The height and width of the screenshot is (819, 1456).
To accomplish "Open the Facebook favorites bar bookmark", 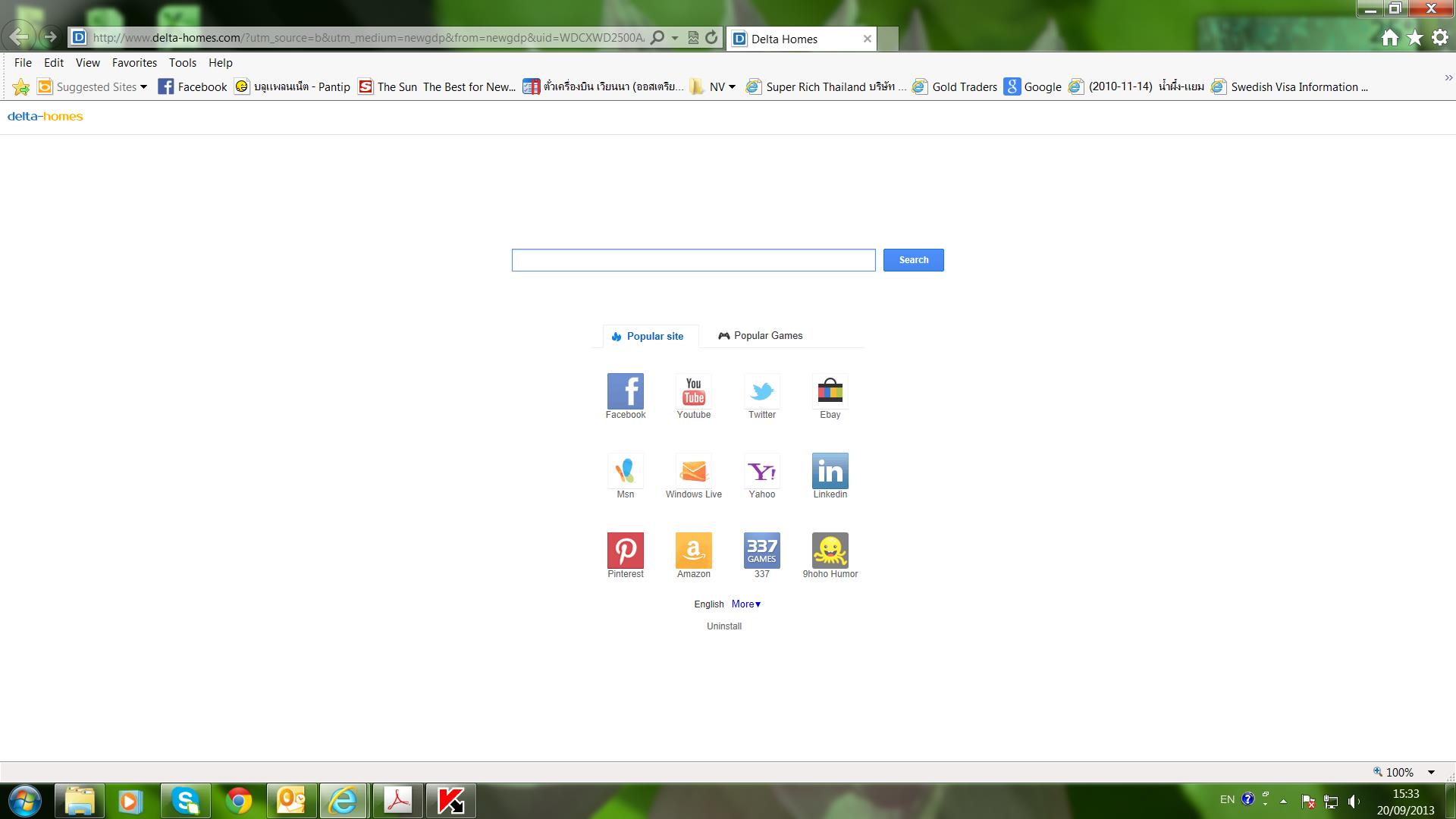I will 193,87.
